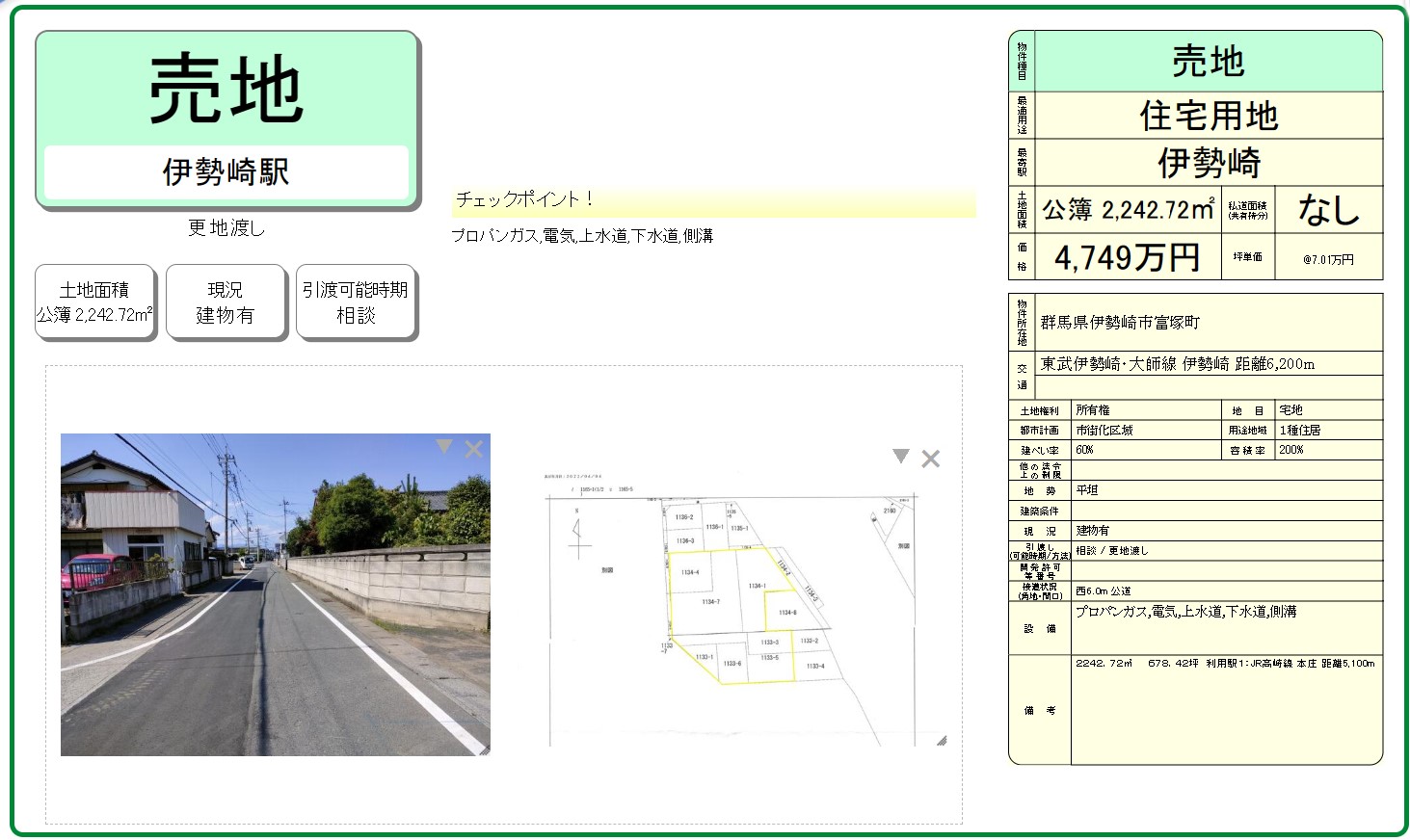Image resolution: width=1410 pixels, height=840 pixels.
Task: Click the resize handle on the plot map
Action: tap(941, 740)
